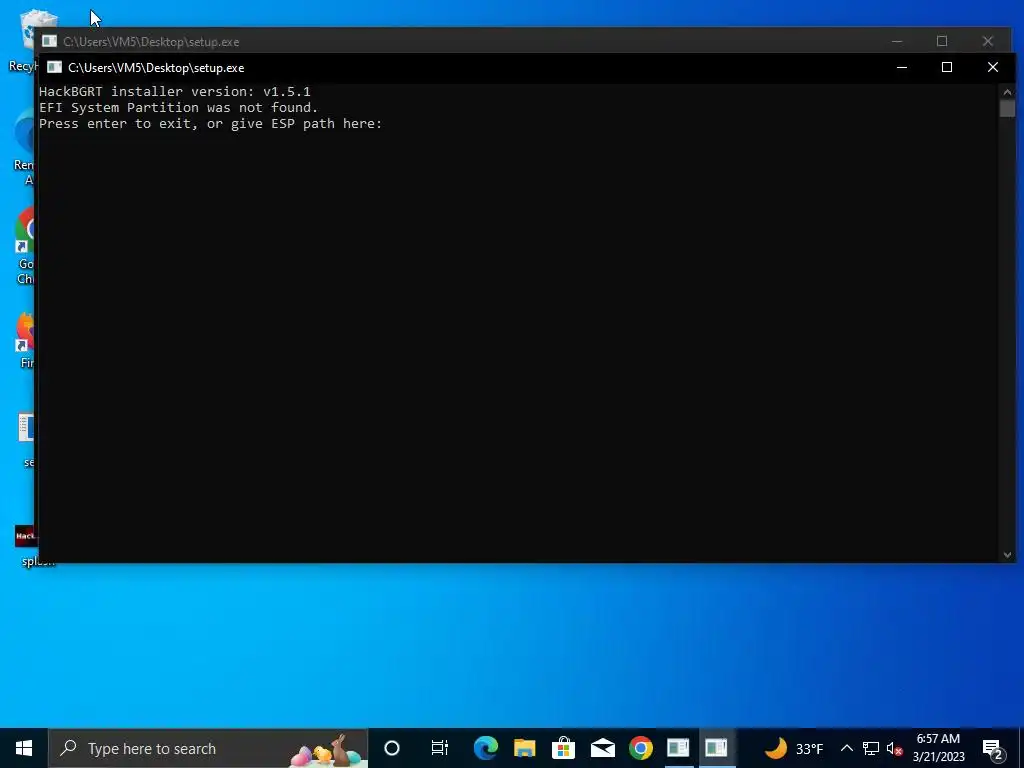Screen dimensions: 1024x768
Task: Click the front window title C:\Users\VM5\Desktop\setup.exe
Action: (156, 68)
